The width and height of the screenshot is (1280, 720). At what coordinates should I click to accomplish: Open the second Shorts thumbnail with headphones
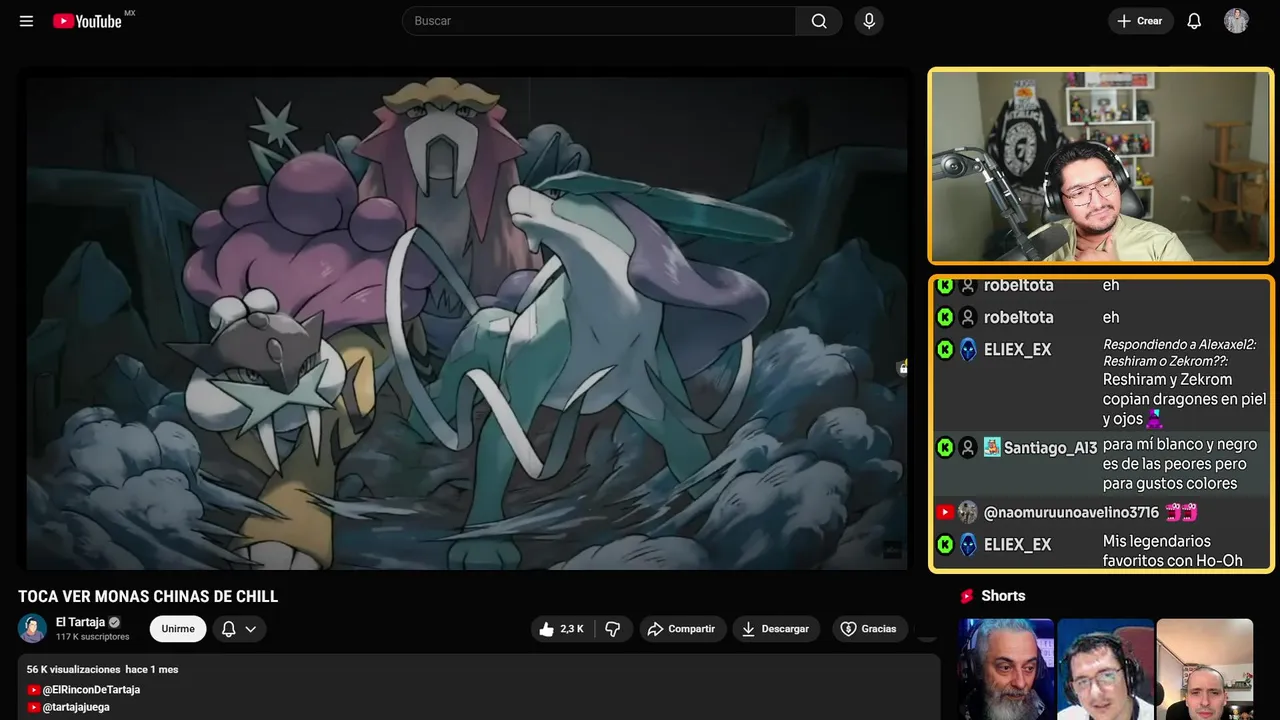coord(1105,669)
